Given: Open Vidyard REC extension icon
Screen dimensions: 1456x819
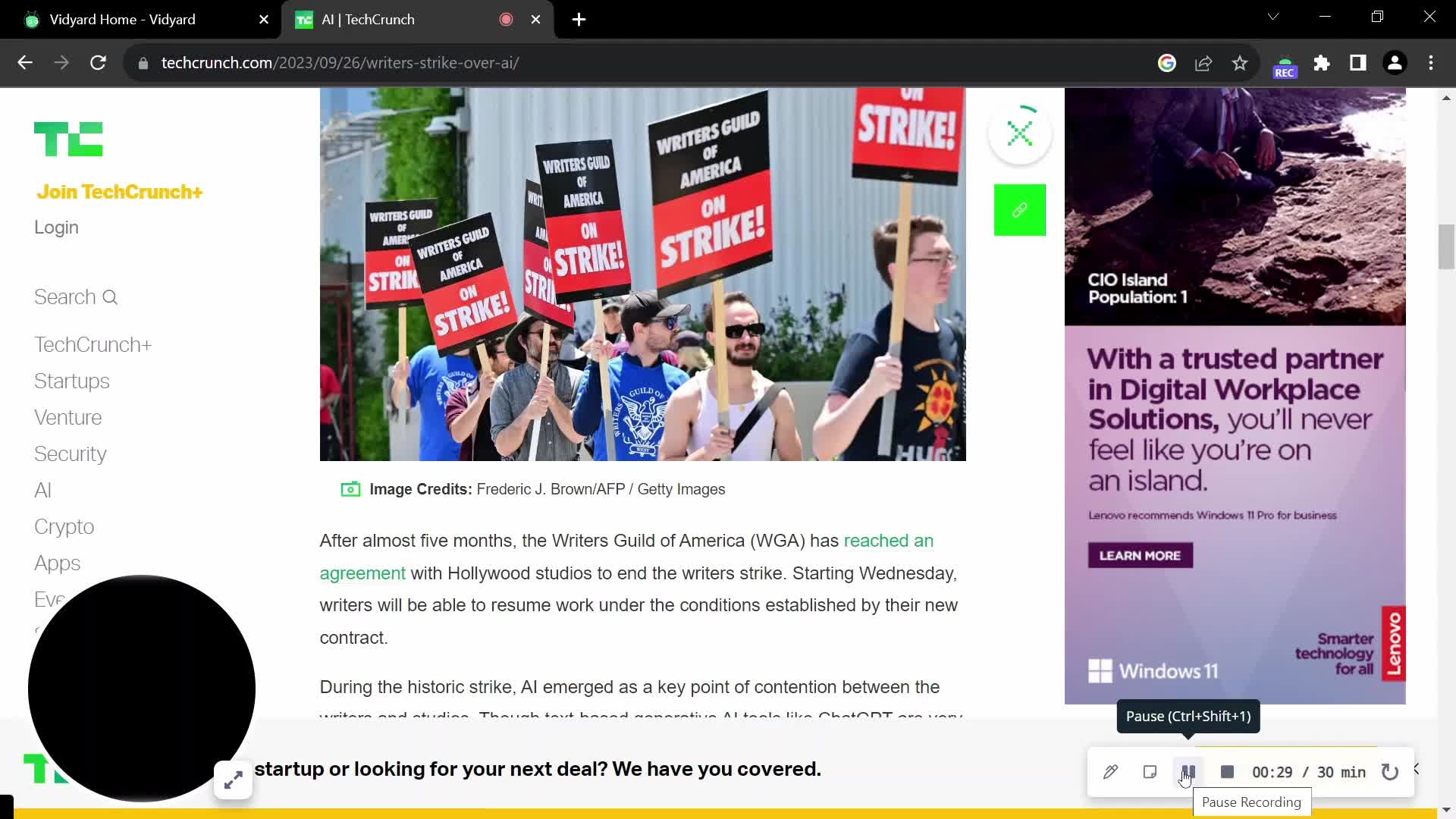Looking at the screenshot, I should [x=1285, y=66].
